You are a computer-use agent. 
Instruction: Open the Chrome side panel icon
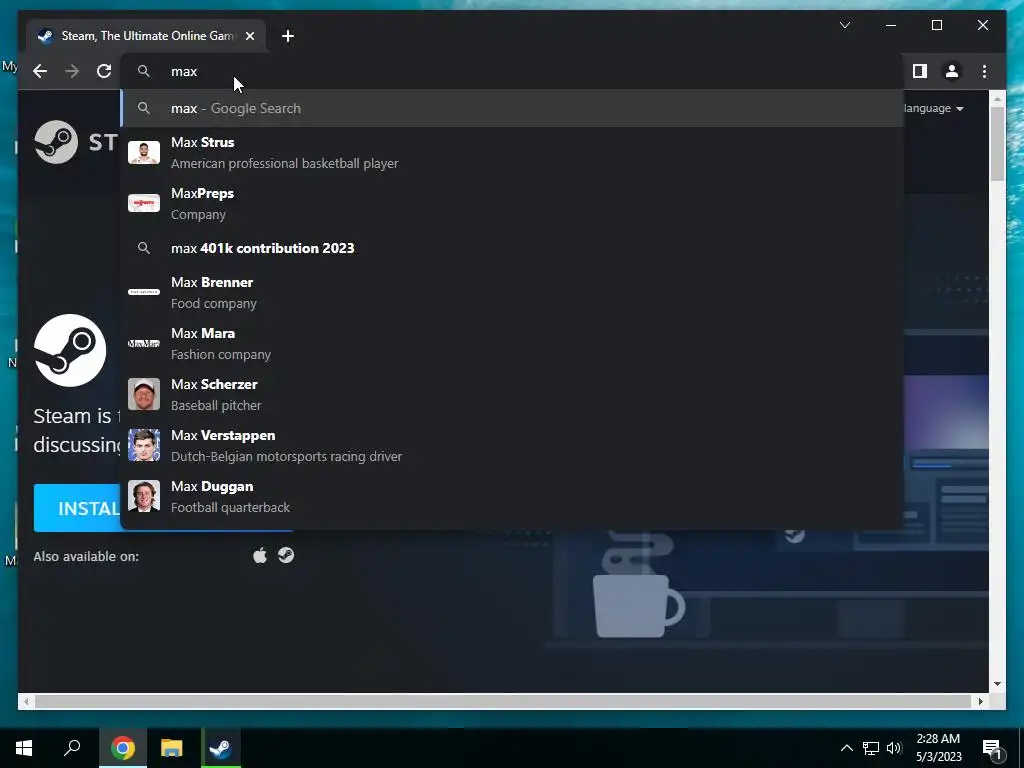(920, 71)
